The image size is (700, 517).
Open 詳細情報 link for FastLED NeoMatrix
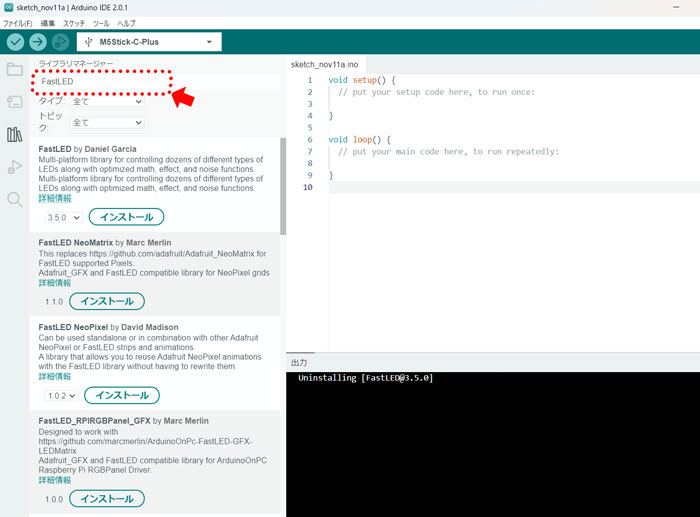(55, 283)
